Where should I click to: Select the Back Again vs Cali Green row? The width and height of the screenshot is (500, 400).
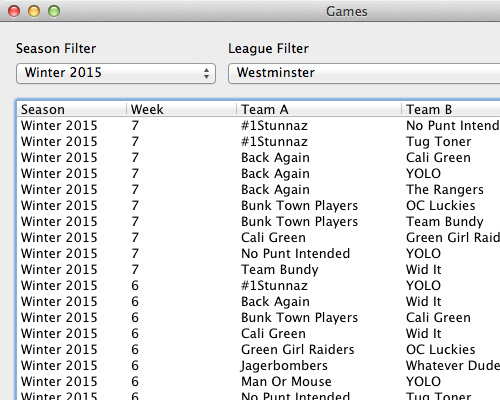coord(259,158)
